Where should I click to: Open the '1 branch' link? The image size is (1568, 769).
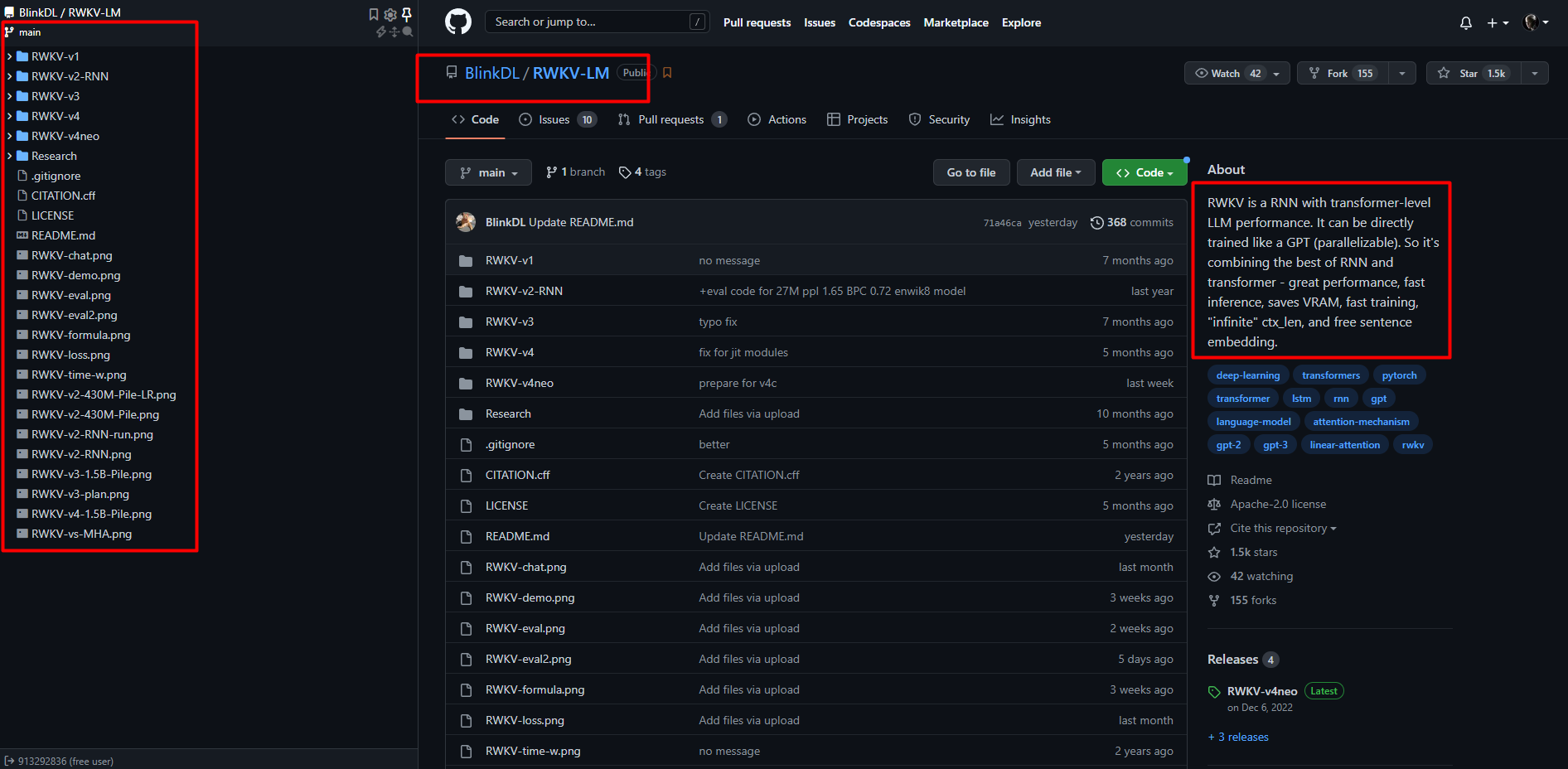[575, 172]
